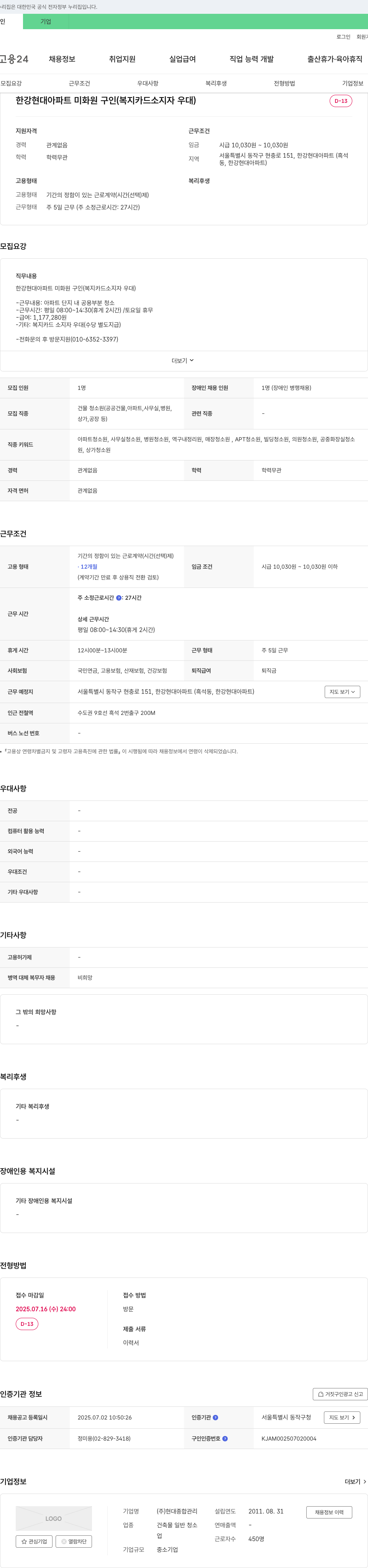Screen dimensions: 368x1568
Task: Open the 실업급여 menu
Action: (x=182, y=59)
